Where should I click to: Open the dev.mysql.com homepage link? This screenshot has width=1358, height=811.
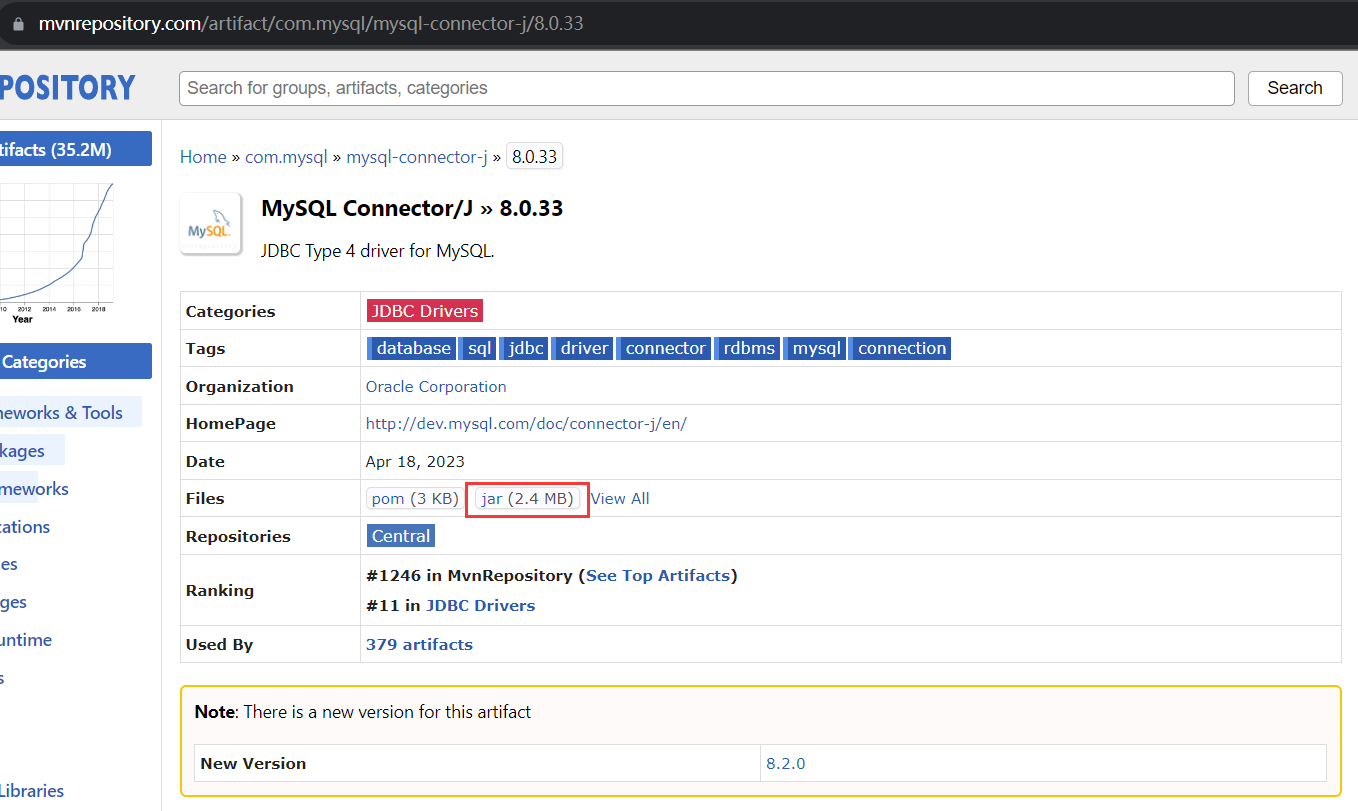coord(526,423)
